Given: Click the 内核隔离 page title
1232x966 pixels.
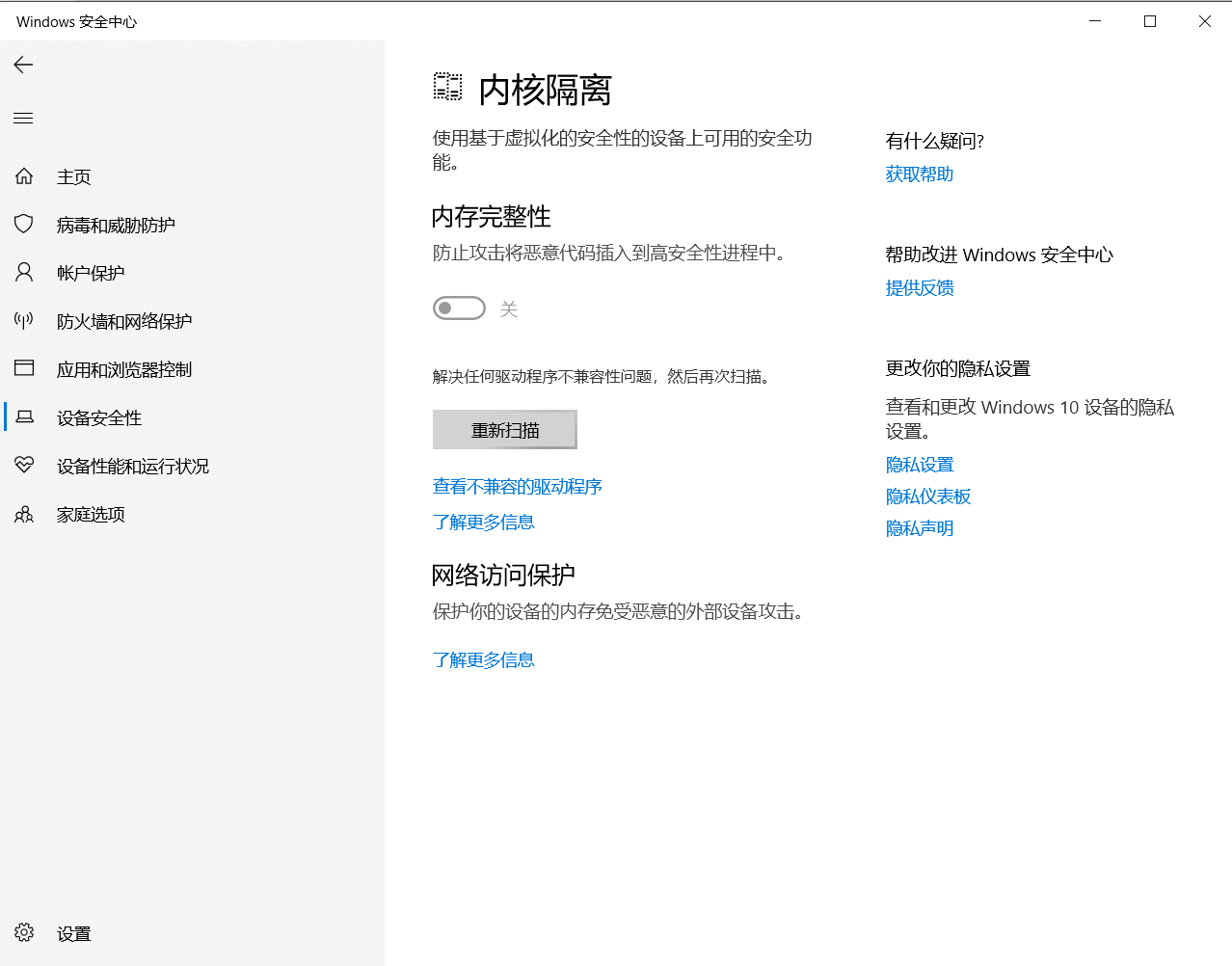Looking at the screenshot, I should (546, 90).
